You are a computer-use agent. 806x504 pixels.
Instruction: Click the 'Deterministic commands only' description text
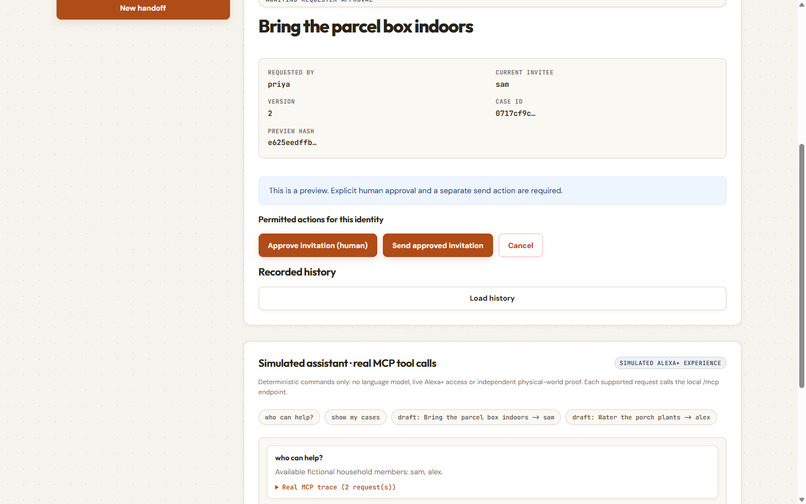[488, 387]
